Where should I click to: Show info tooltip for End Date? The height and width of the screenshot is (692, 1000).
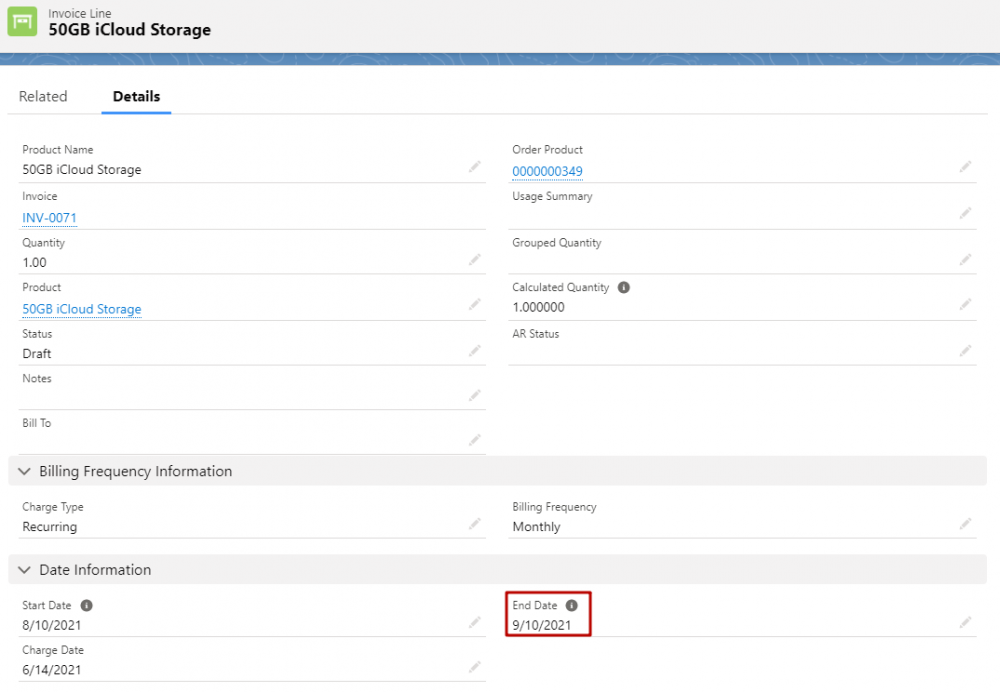pos(571,605)
